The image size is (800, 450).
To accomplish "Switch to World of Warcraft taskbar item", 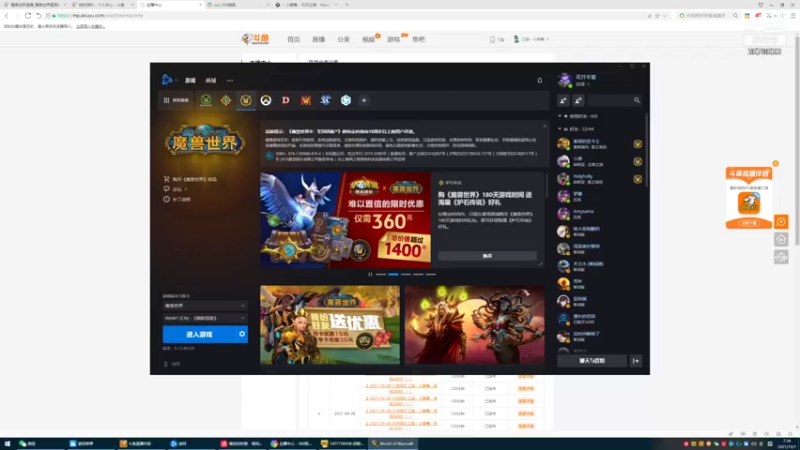I will 393,444.
